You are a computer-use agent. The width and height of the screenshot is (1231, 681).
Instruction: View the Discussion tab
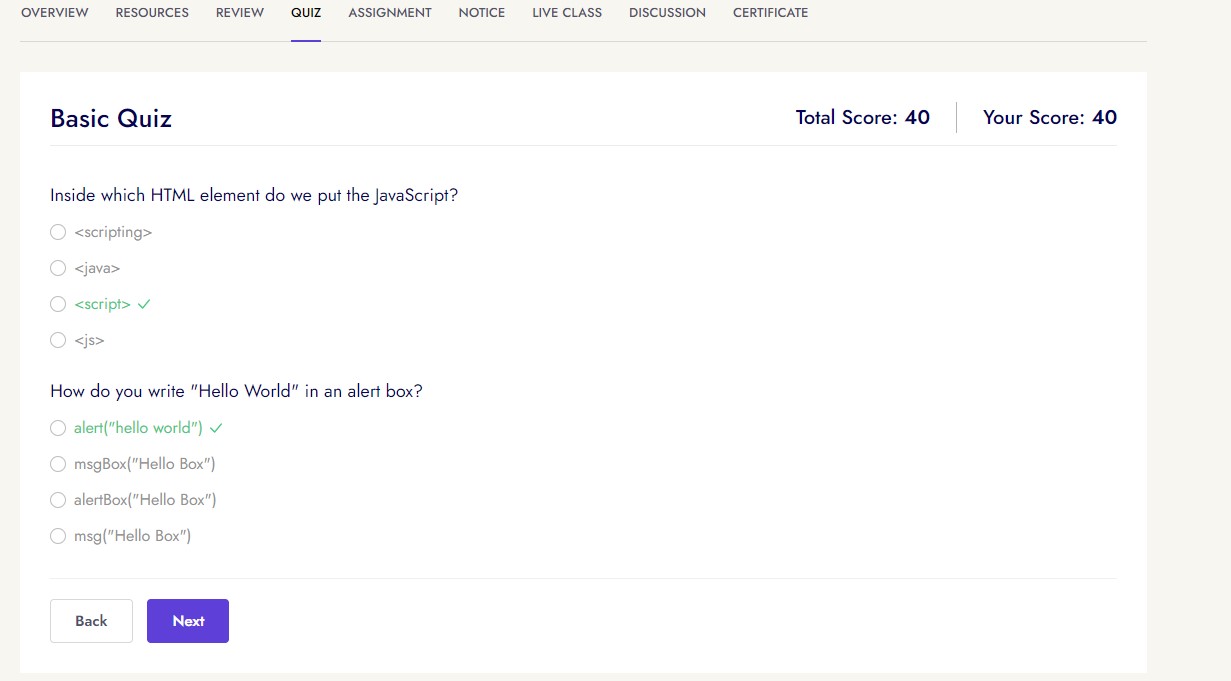pyautogui.click(x=667, y=13)
